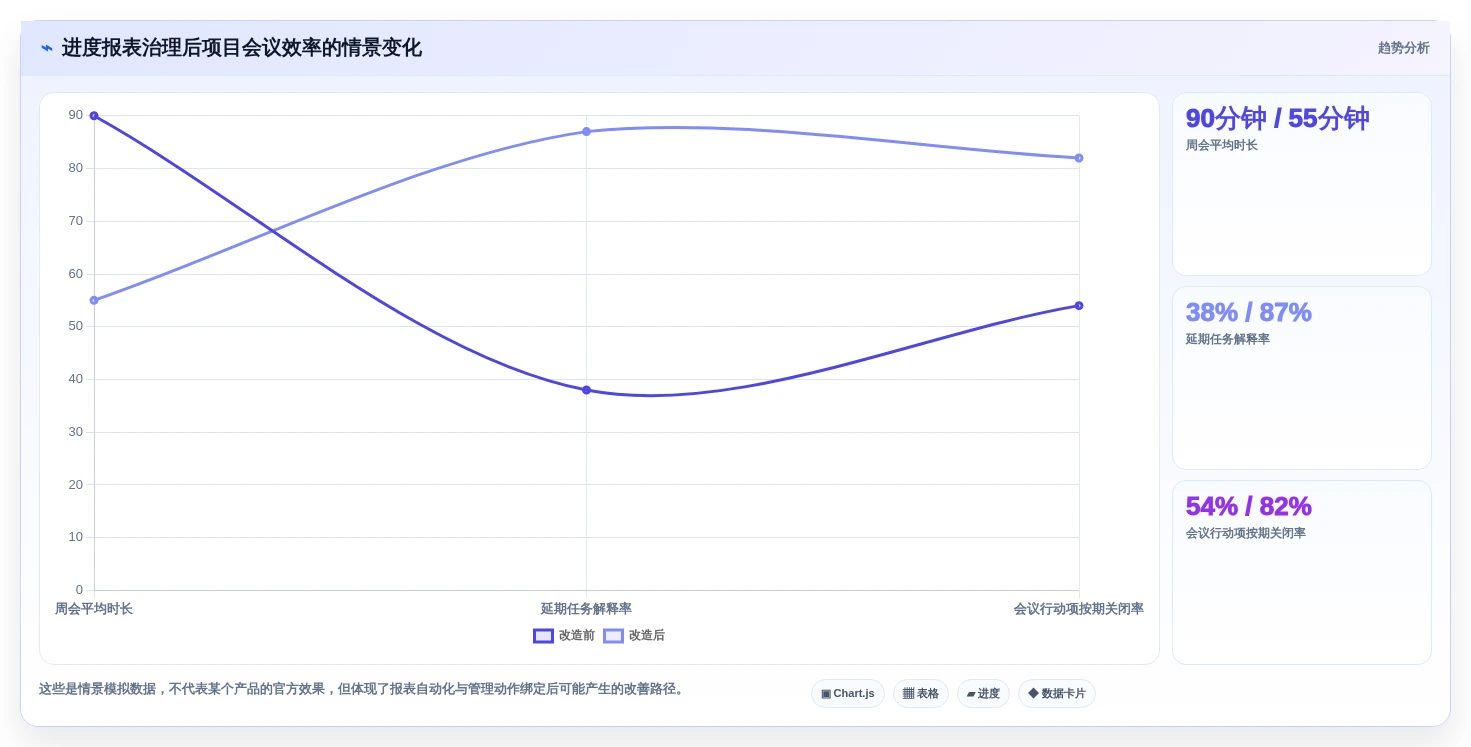Select the 进度 tag chip
This screenshot has width=1471, height=747.
coord(983,694)
